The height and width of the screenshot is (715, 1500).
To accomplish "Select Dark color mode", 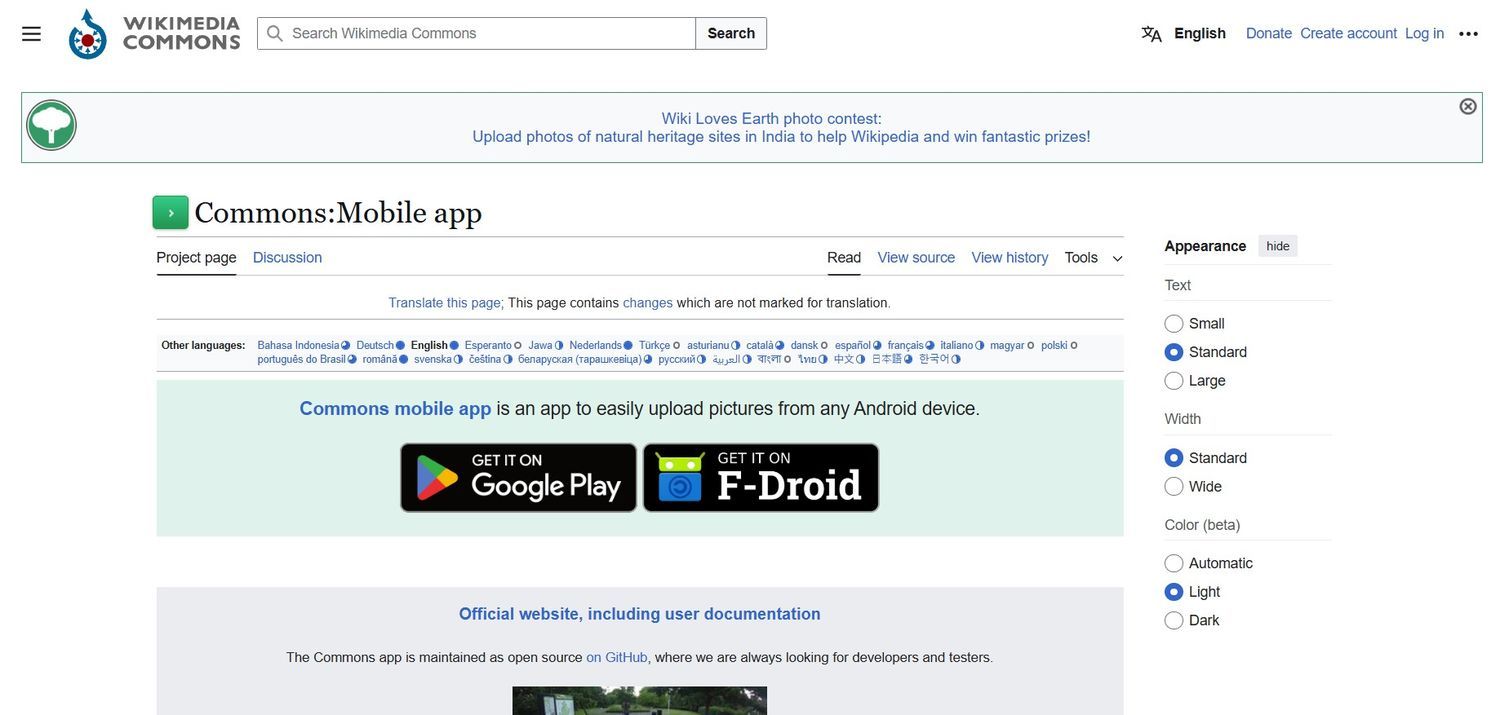I will (x=1174, y=621).
